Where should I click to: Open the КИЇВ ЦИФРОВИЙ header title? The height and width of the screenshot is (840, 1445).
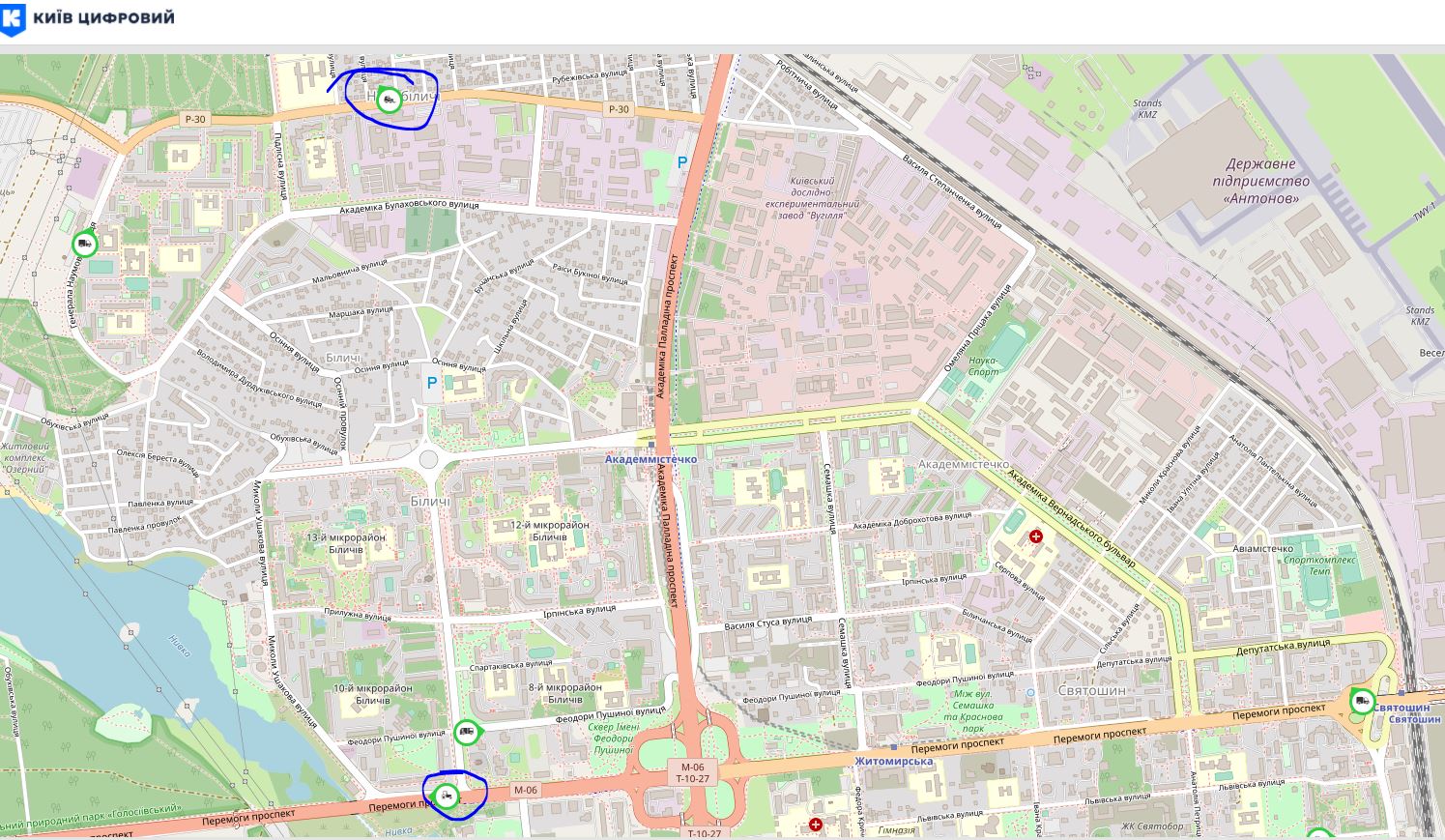[103, 18]
